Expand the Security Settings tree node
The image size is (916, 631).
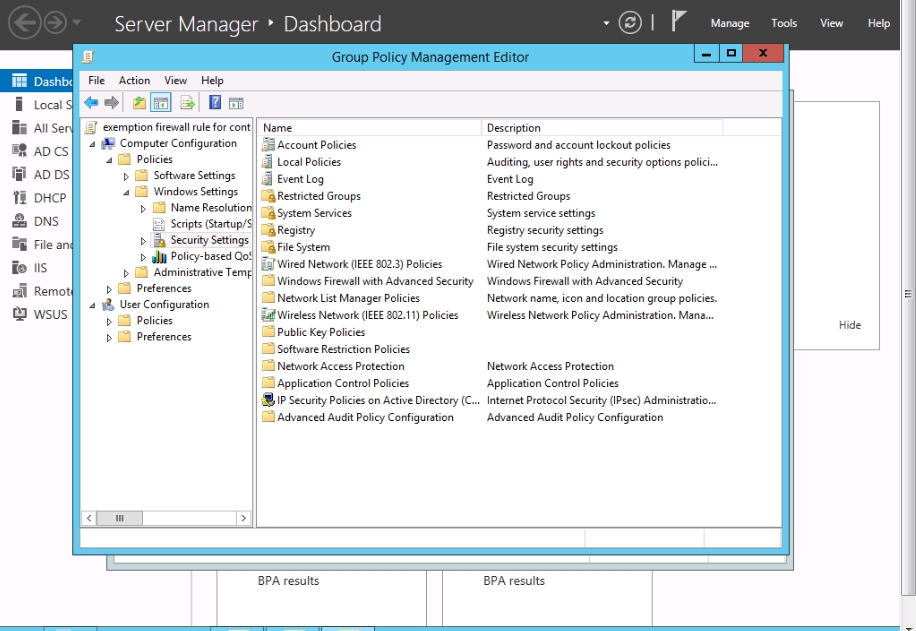point(143,241)
